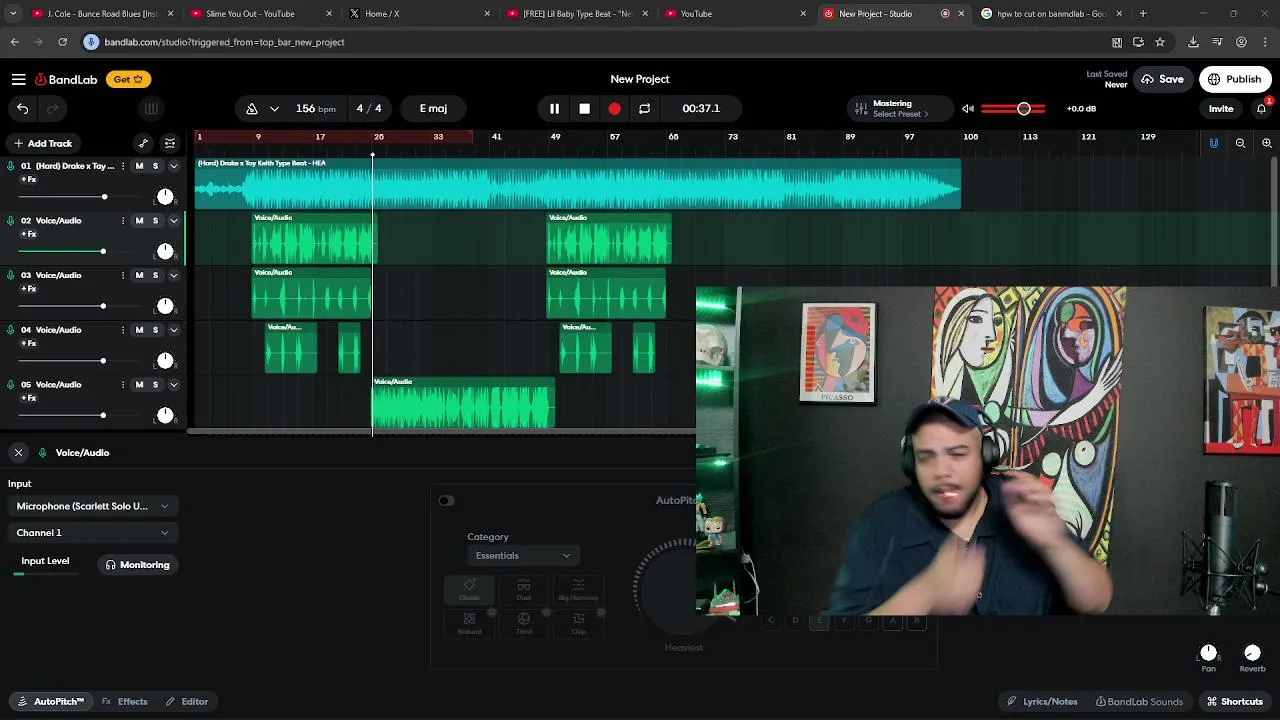1280x720 pixels.
Task: Change the E maj key
Action: tap(433, 108)
